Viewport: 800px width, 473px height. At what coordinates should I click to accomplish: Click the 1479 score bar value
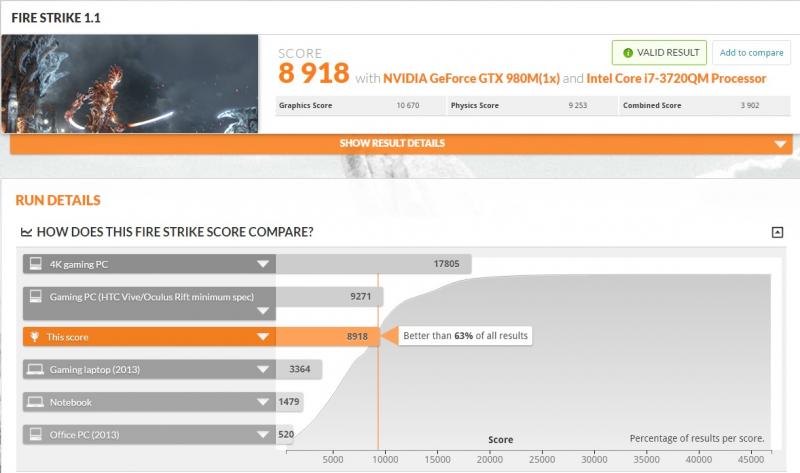tap(289, 402)
